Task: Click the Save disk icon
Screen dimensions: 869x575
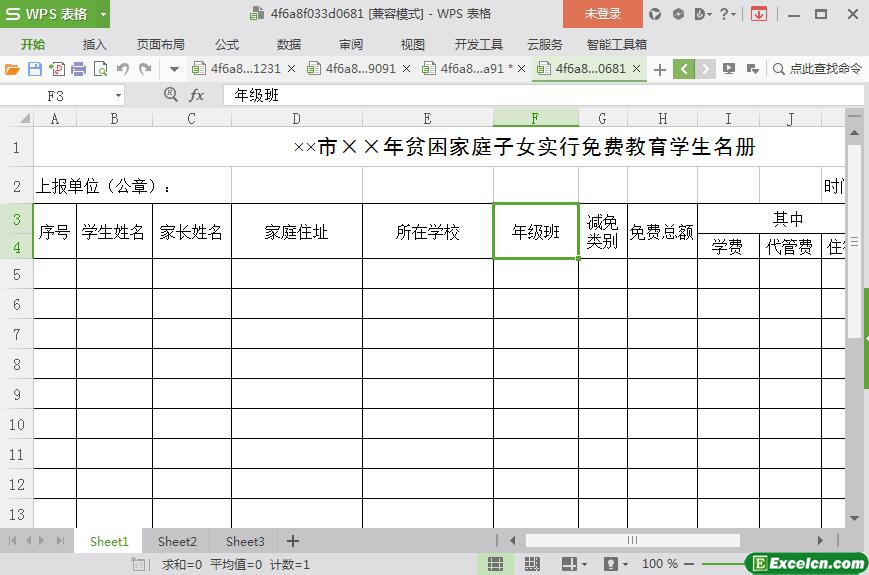Action: click(x=35, y=69)
